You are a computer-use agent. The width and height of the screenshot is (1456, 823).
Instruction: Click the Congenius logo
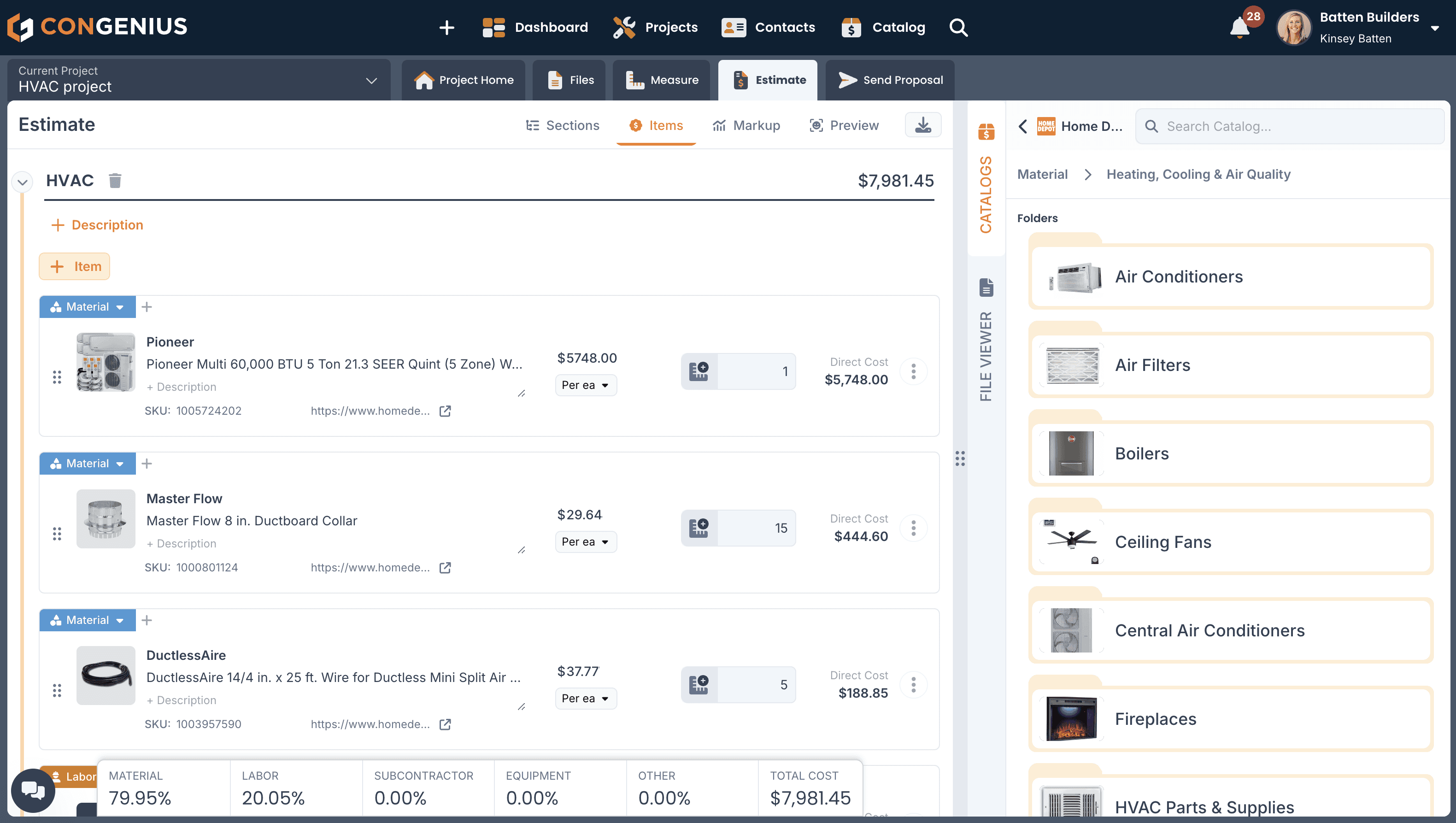pos(97,27)
